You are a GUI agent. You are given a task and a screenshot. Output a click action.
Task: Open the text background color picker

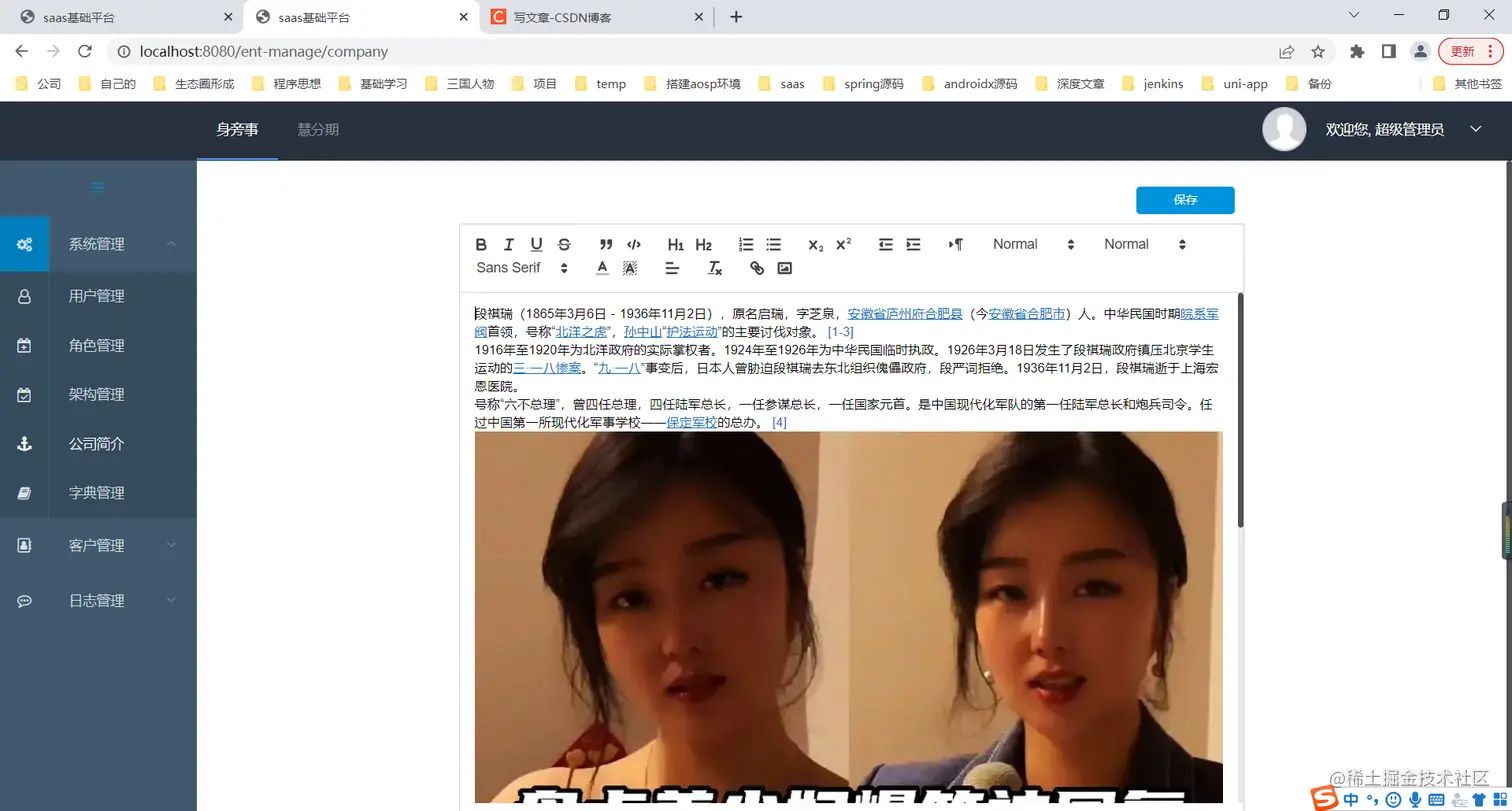630,268
